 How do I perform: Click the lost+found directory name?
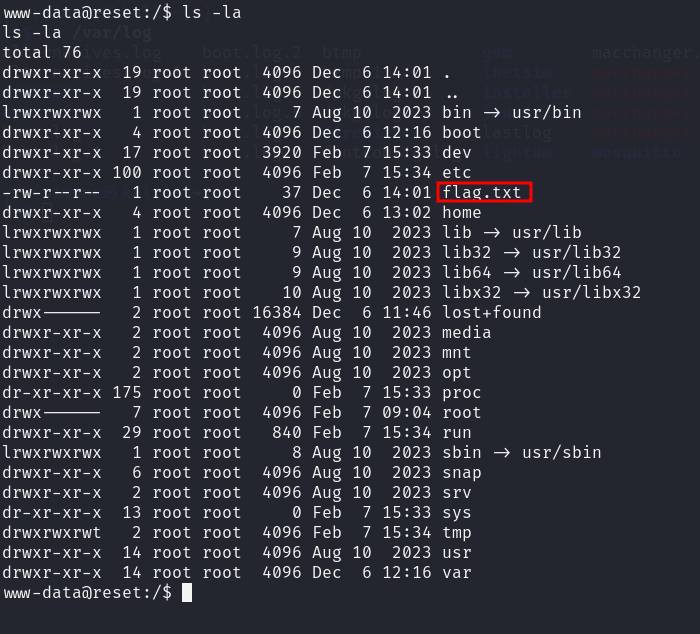[x=491, y=312]
